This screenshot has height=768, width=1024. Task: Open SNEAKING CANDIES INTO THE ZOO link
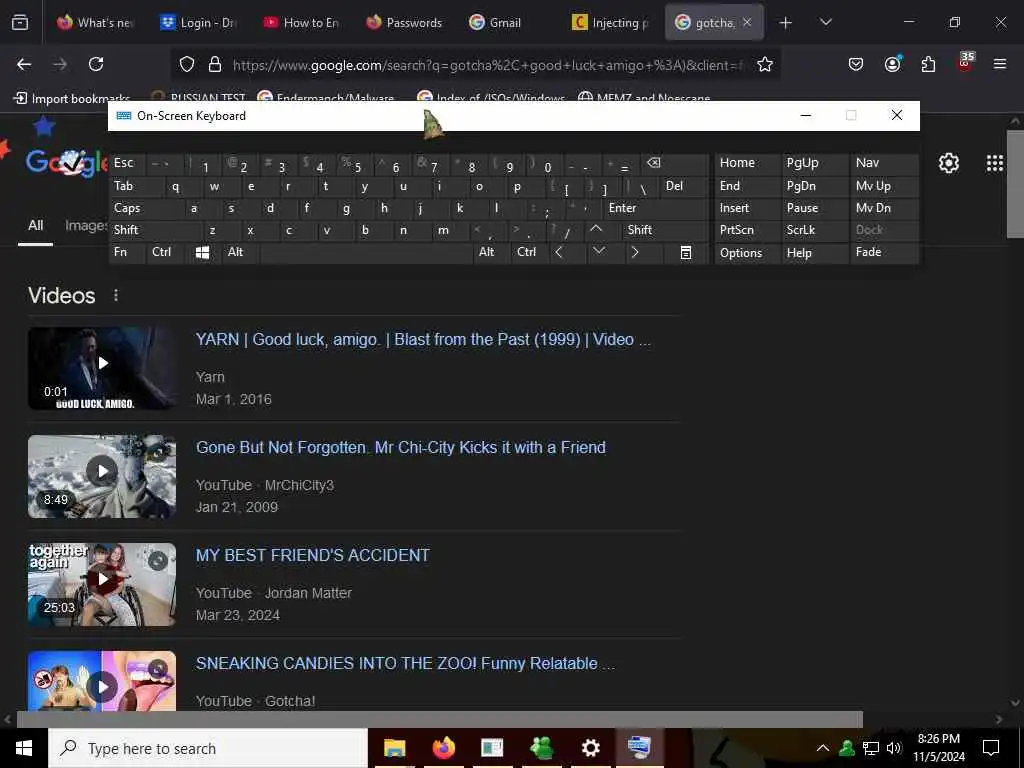click(405, 663)
